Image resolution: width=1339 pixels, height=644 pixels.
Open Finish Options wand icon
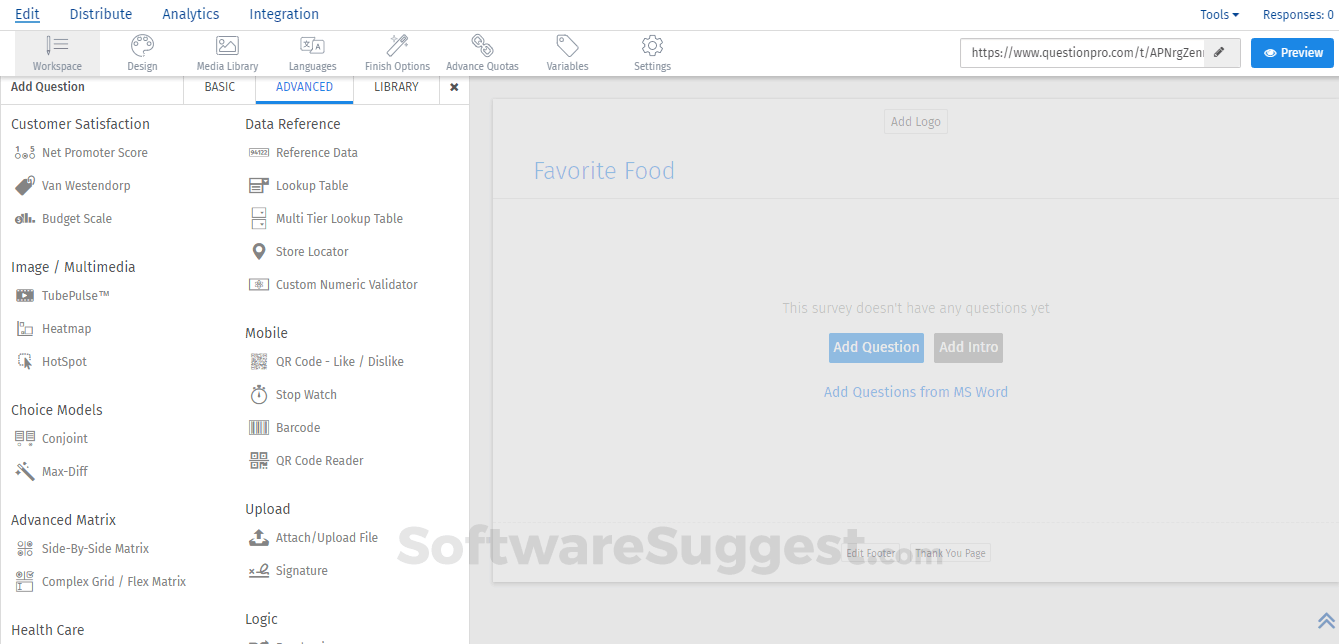(x=397, y=46)
